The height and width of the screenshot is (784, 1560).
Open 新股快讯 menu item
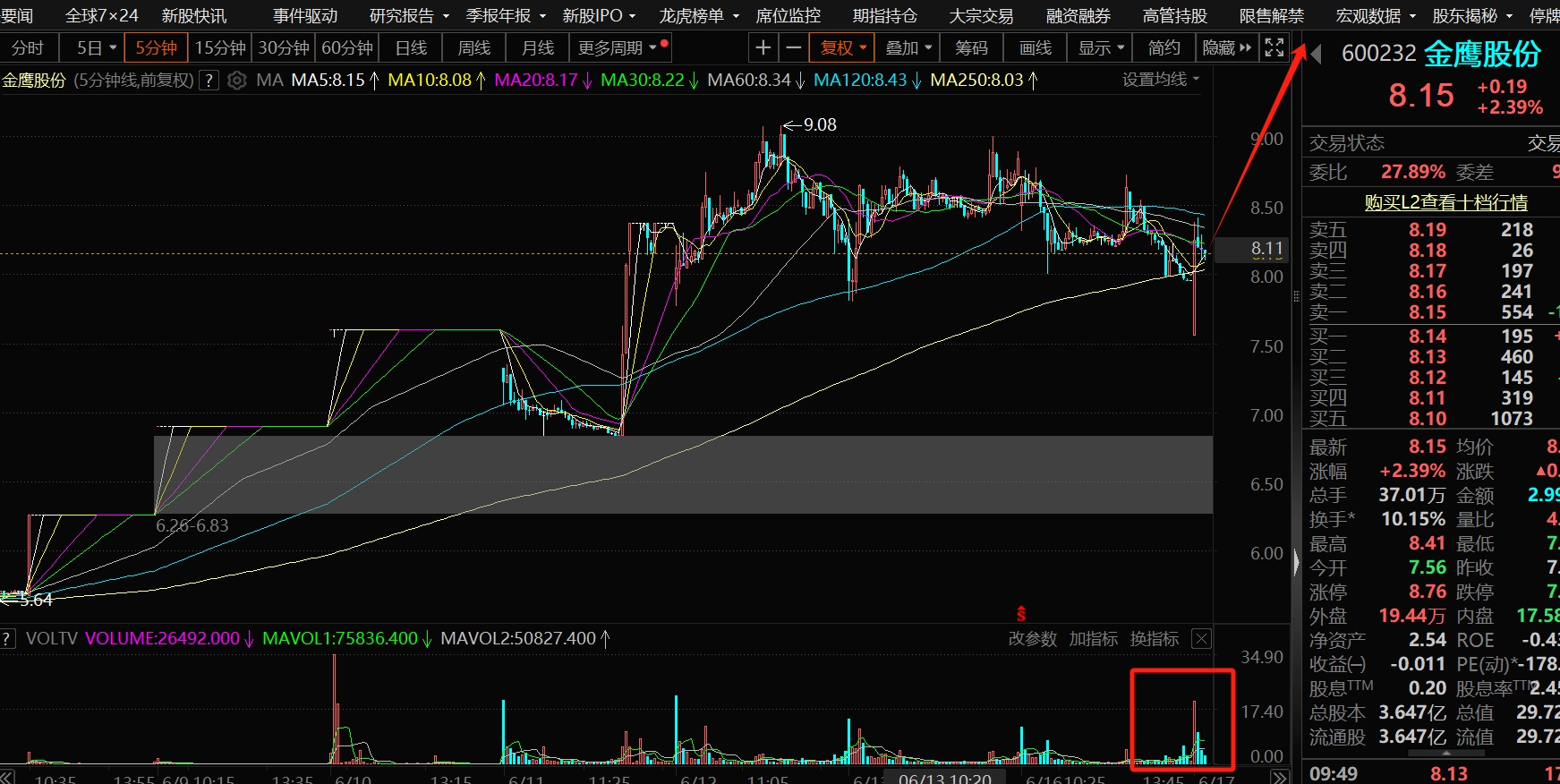click(x=194, y=16)
